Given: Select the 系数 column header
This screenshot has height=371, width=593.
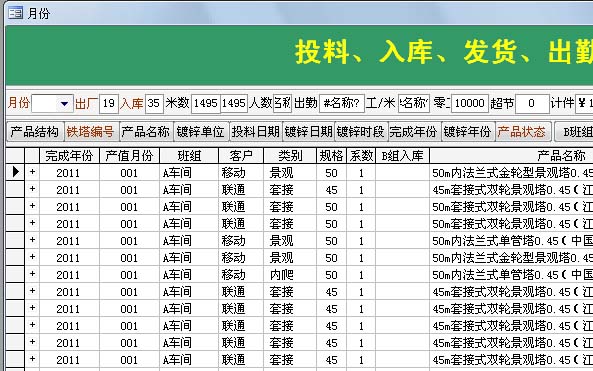Looking at the screenshot, I should point(361,155).
